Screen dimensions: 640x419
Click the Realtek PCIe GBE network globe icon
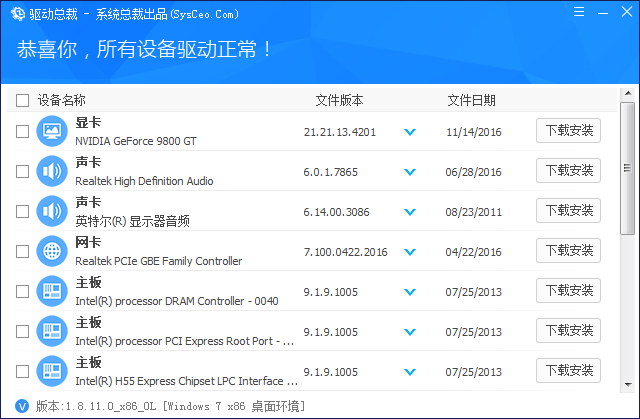50,251
